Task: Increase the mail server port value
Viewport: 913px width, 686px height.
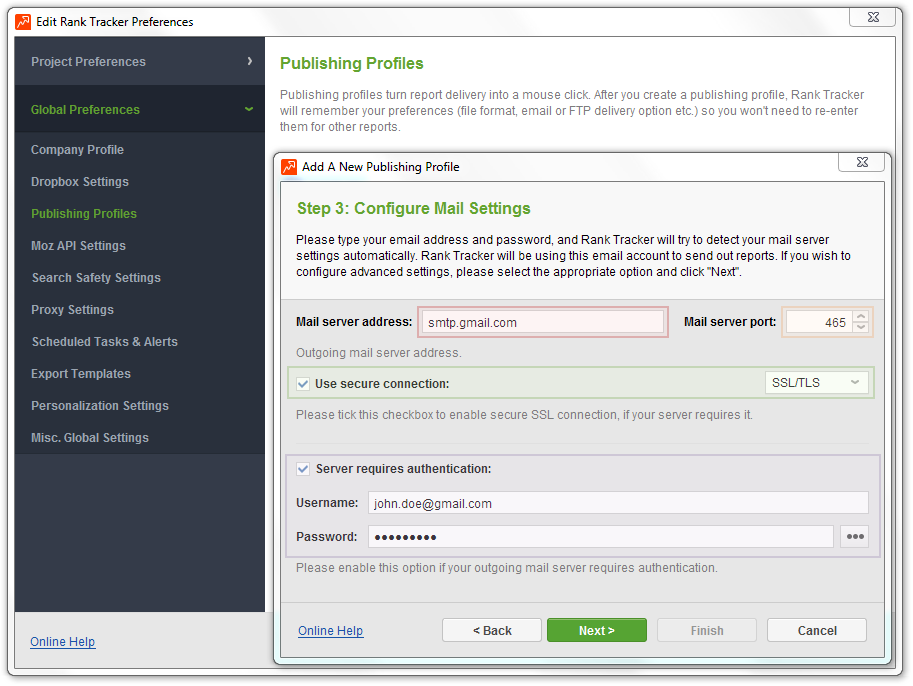Action: point(861,316)
